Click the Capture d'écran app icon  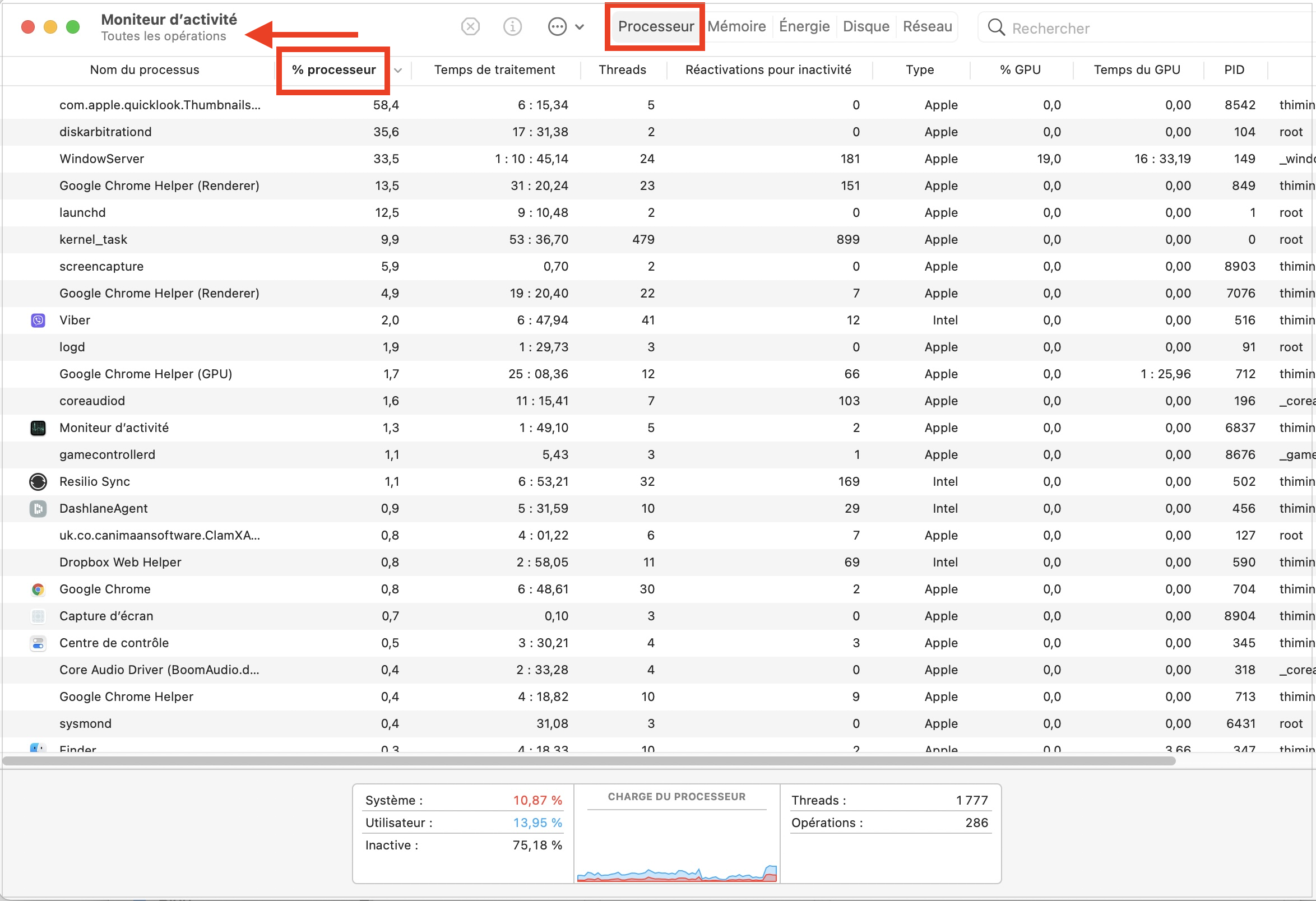(38, 616)
